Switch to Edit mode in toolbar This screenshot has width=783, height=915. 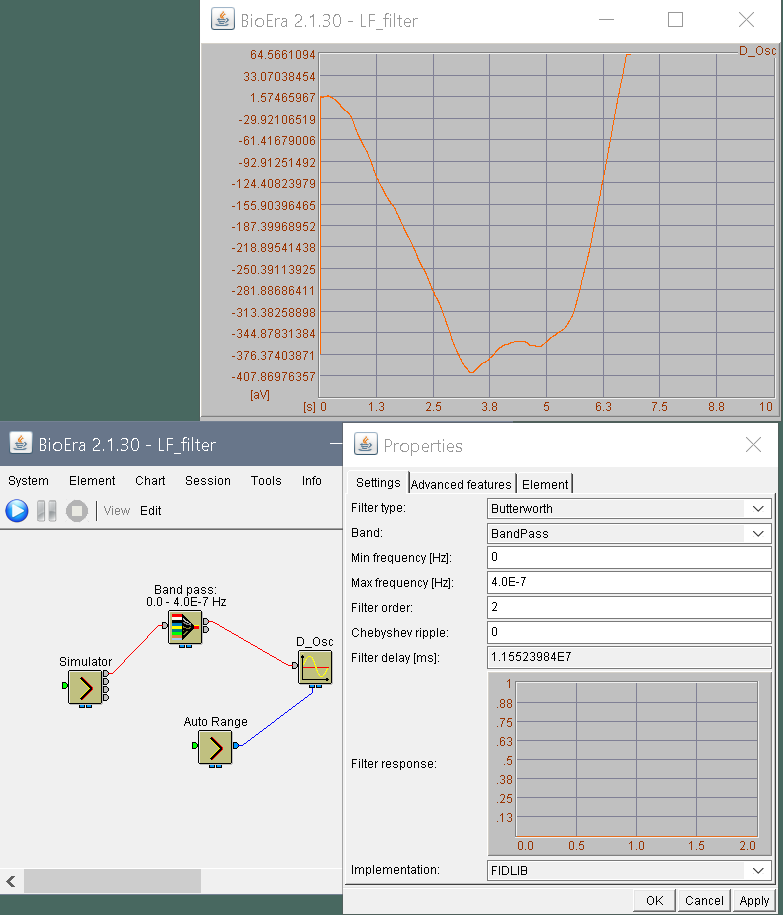(x=151, y=511)
